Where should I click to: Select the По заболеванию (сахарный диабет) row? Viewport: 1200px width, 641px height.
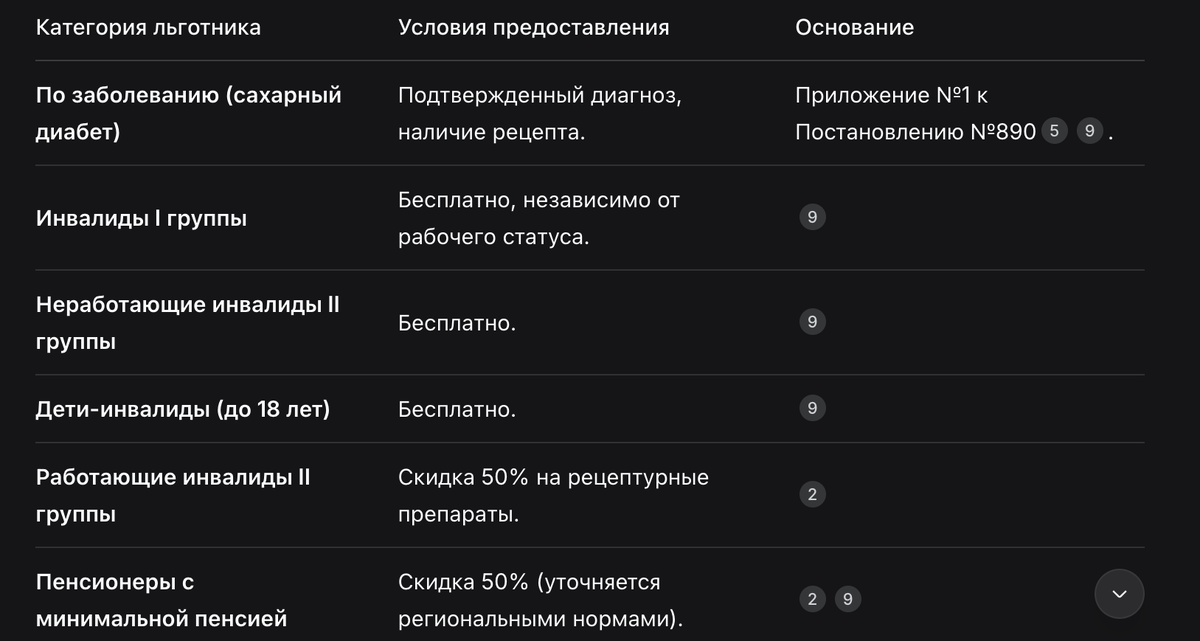click(x=189, y=113)
